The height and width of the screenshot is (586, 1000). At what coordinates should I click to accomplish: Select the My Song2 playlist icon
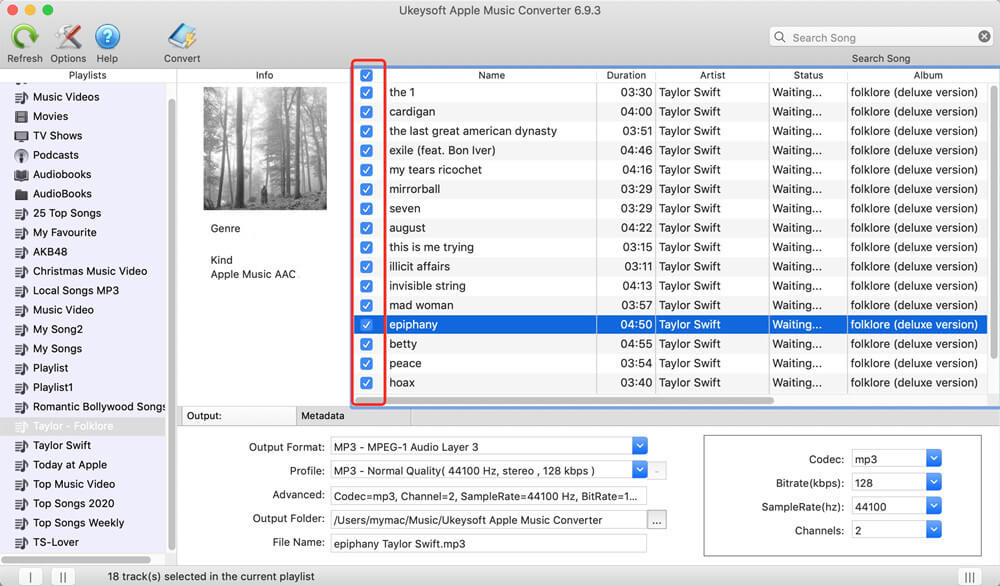pos(21,330)
